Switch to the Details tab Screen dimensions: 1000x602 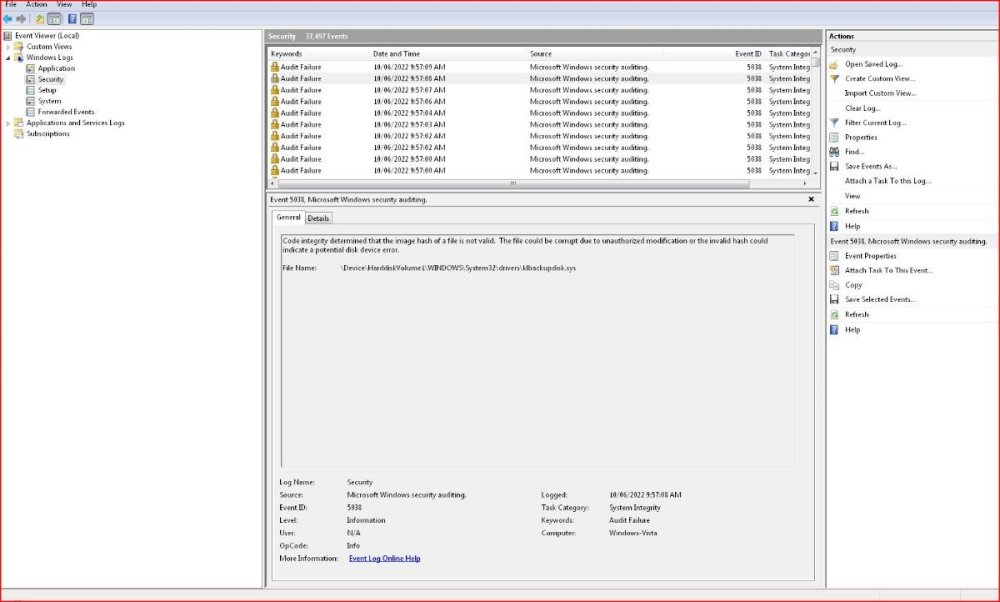pos(317,218)
